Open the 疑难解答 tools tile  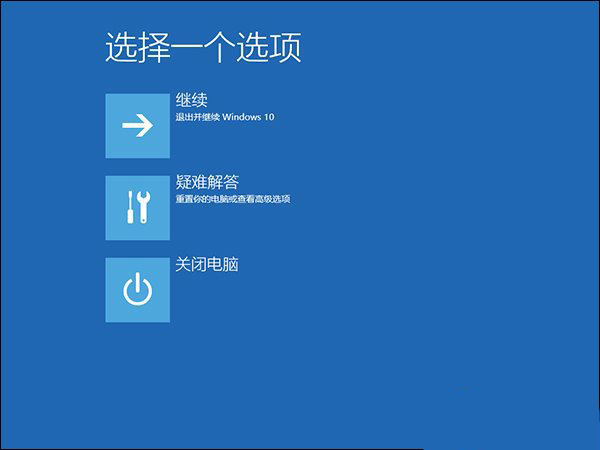[x=137, y=208]
